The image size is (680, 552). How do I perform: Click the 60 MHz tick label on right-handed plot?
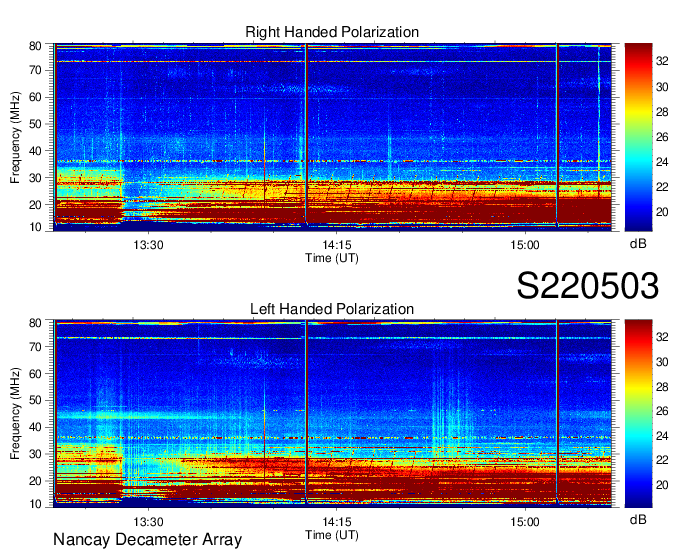click(x=35, y=97)
